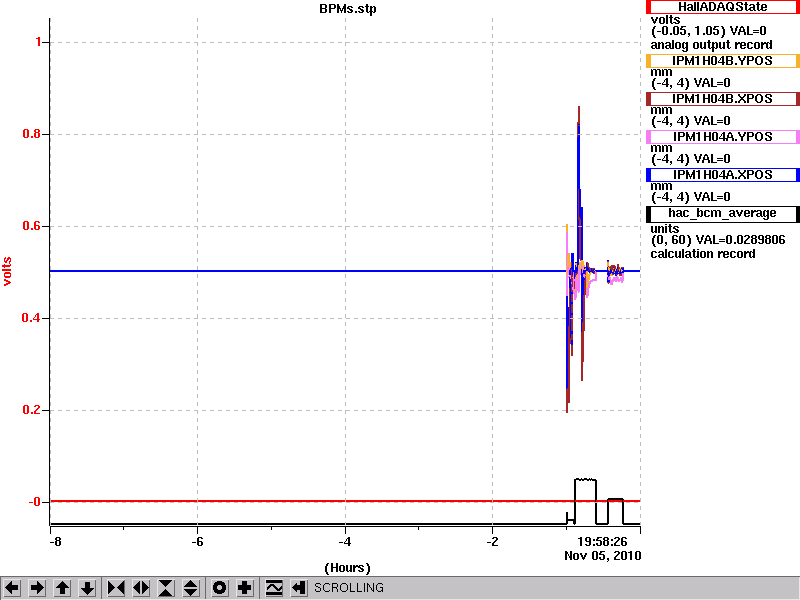
Task: Select the IPM1H04B.YPOS legend entry
Action: pyautogui.click(x=722, y=61)
